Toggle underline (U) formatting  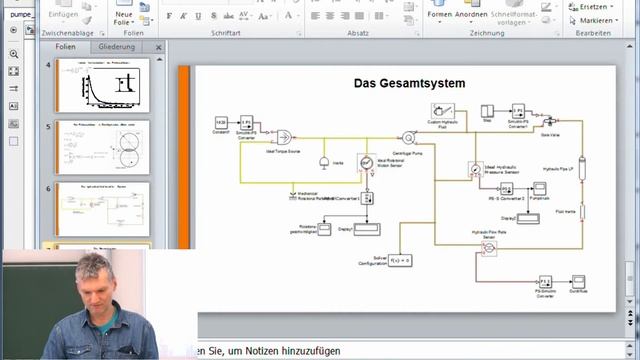click(x=198, y=16)
